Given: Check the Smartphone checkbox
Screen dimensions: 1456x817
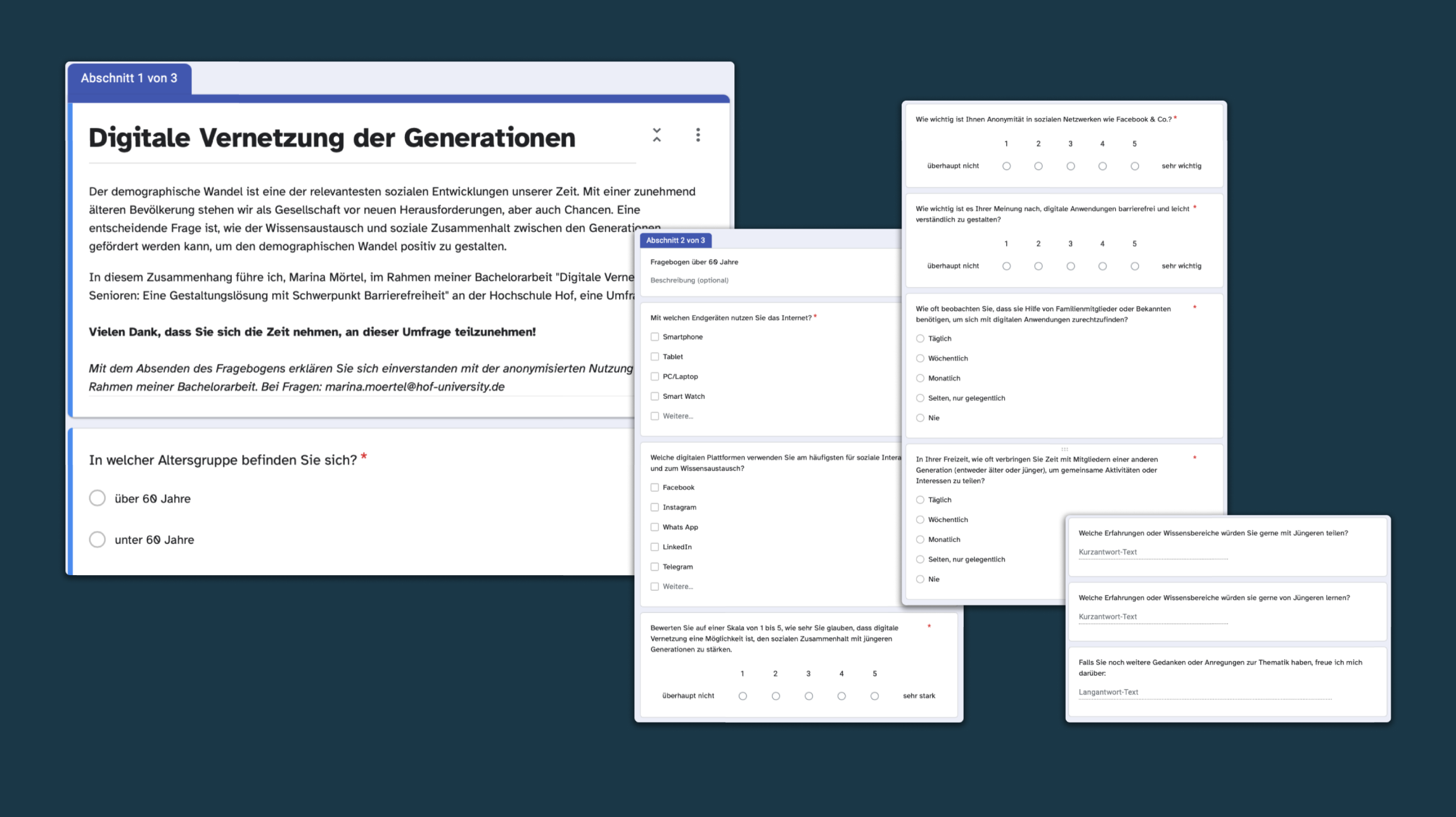Looking at the screenshot, I should pyautogui.click(x=655, y=337).
